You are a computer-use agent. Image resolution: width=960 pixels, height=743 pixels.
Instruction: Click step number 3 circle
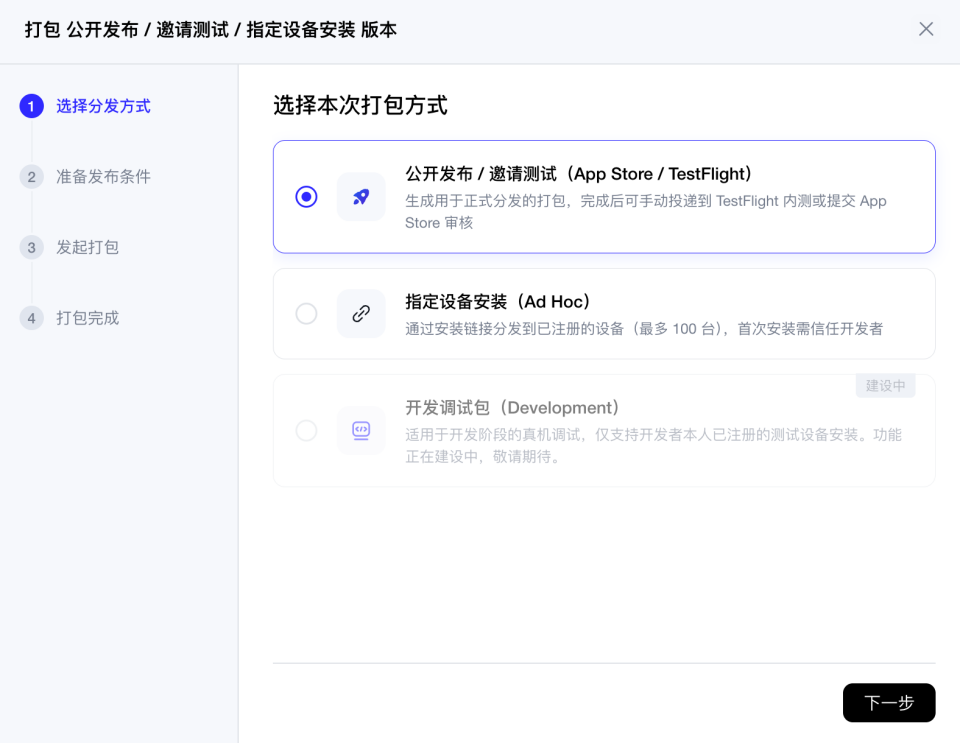click(31, 247)
